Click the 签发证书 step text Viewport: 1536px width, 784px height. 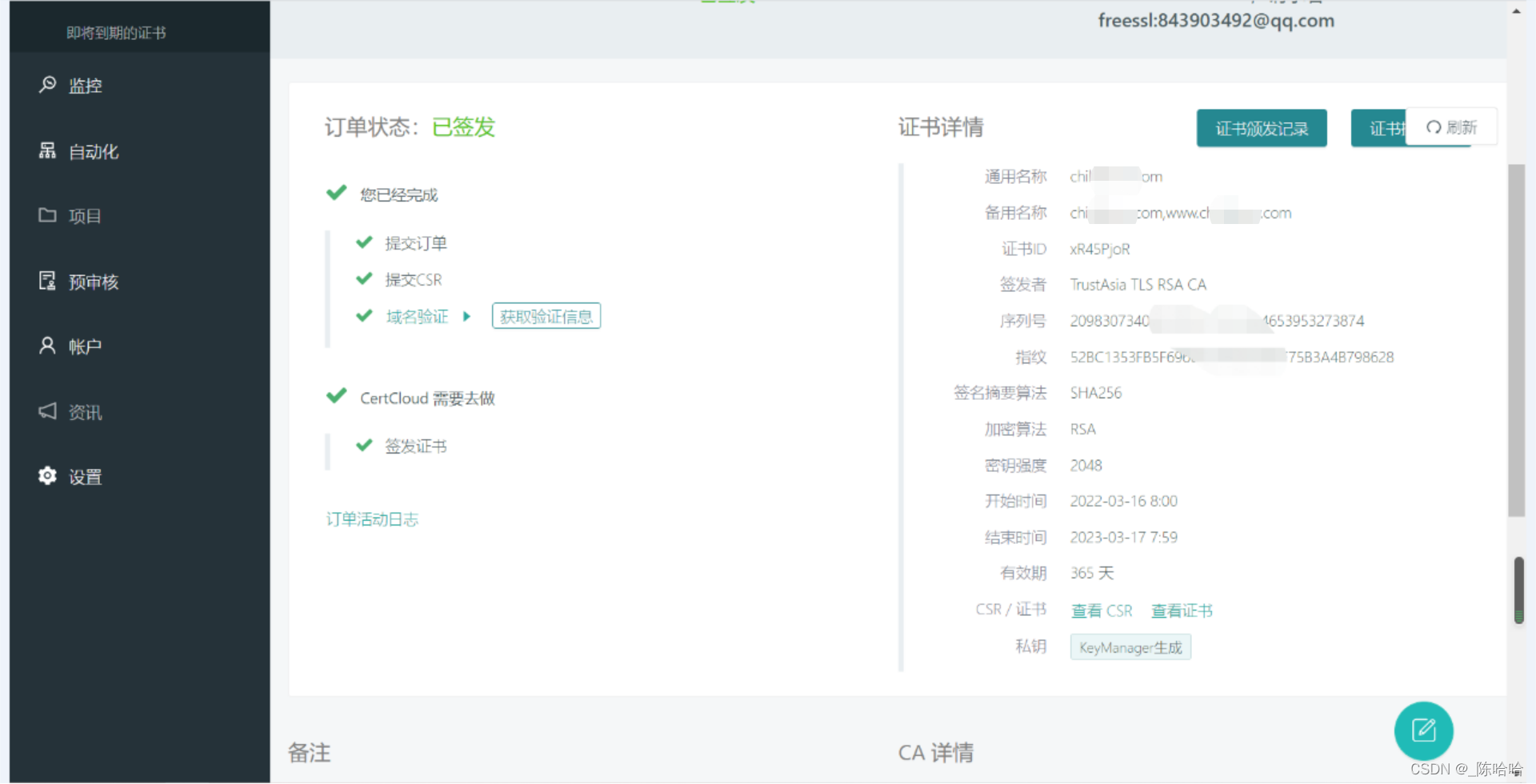416,446
